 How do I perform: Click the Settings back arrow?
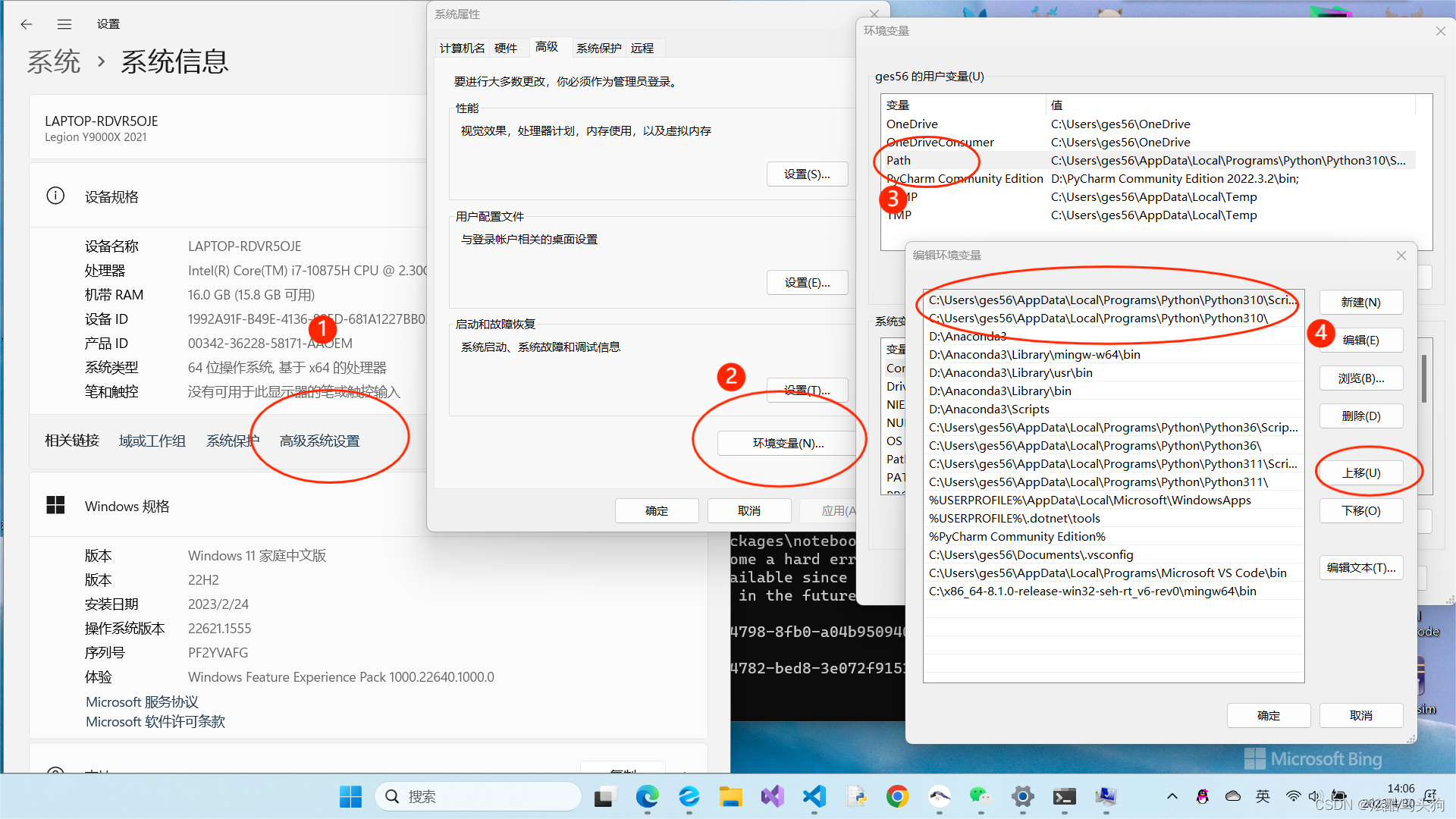27,24
